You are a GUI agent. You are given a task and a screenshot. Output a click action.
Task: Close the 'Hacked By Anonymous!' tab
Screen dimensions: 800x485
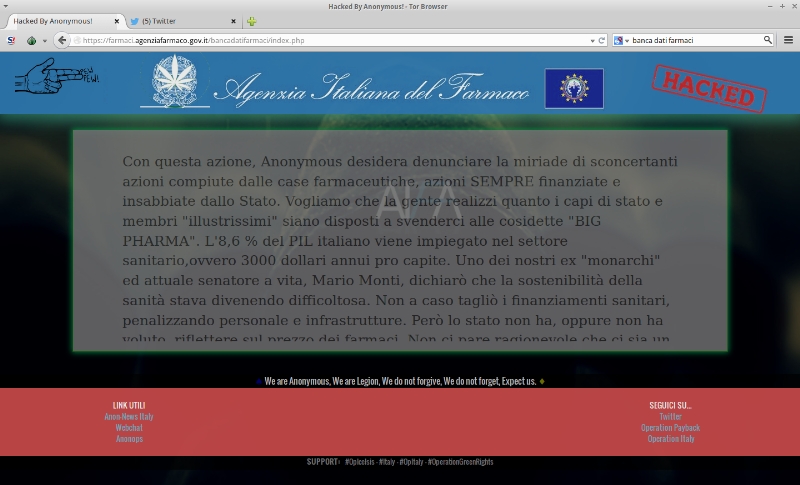(x=116, y=21)
